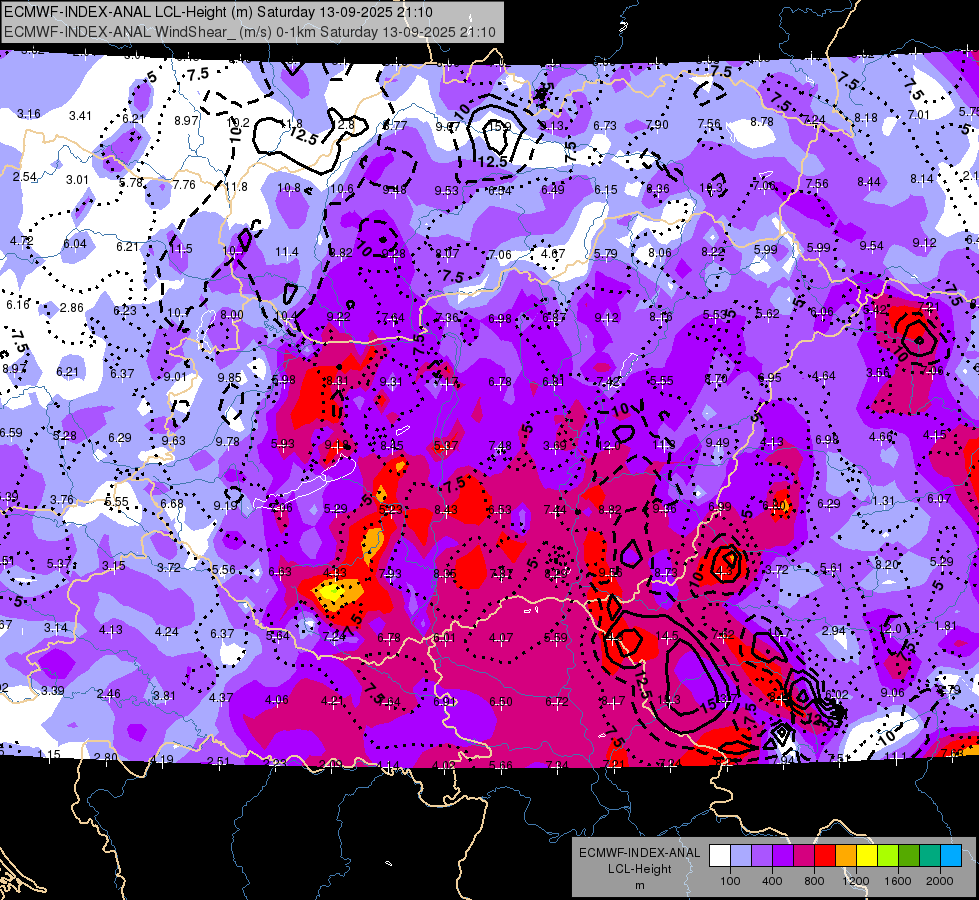The height and width of the screenshot is (900, 979).
Task: Click the legend tick label '1600'
Action: coord(898,881)
